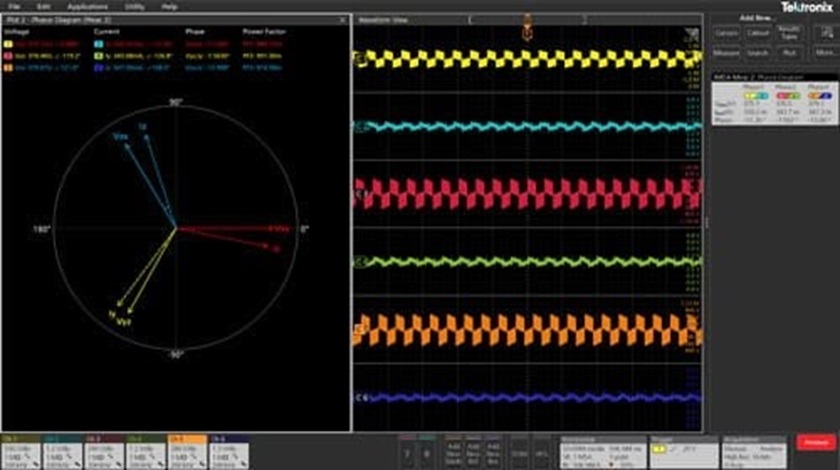Click the red Stopped button
The width and height of the screenshot is (840, 470).
pos(816,443)
